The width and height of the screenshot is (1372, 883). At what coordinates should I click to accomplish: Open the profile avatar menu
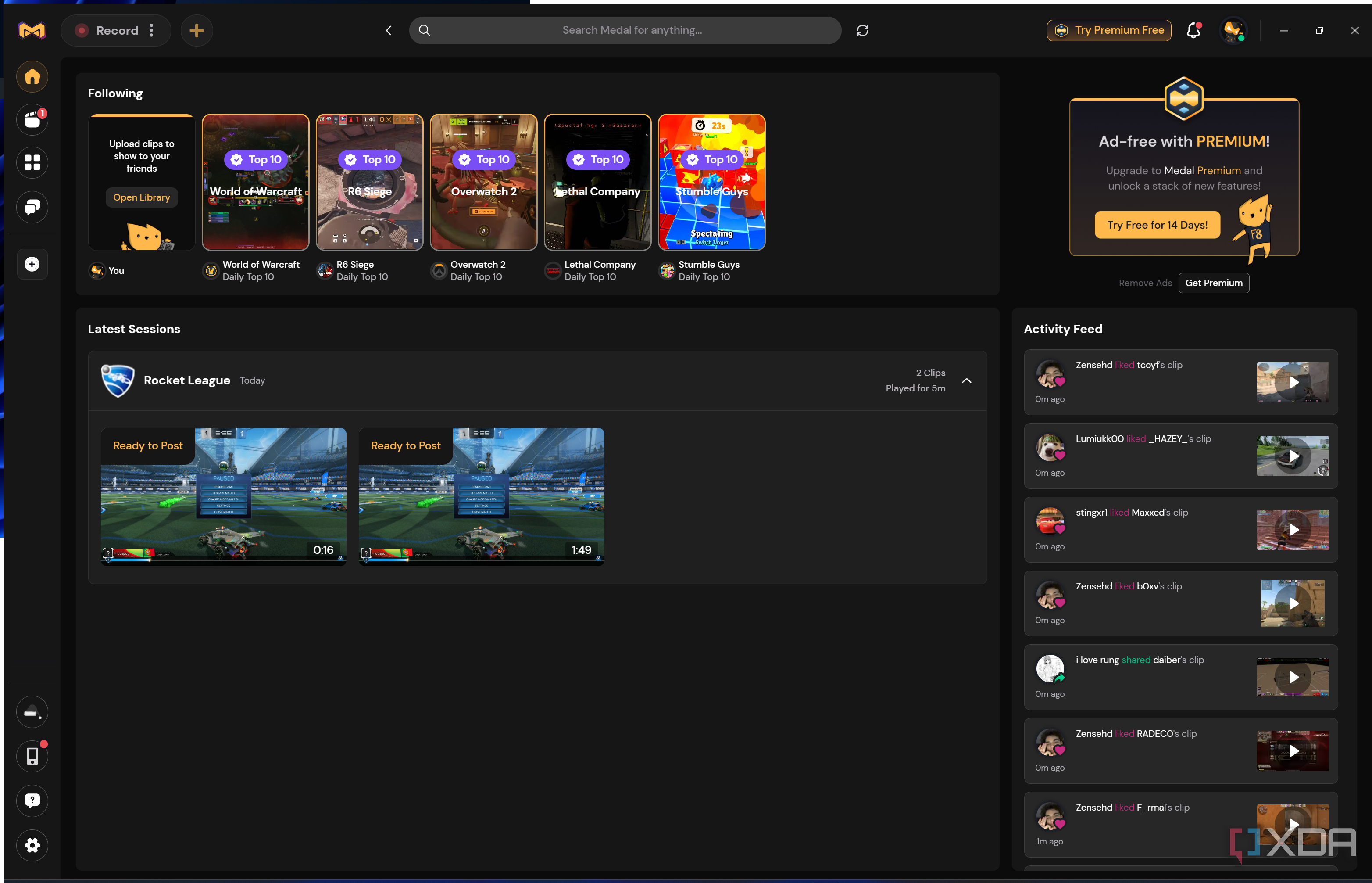click(1233, 30)
